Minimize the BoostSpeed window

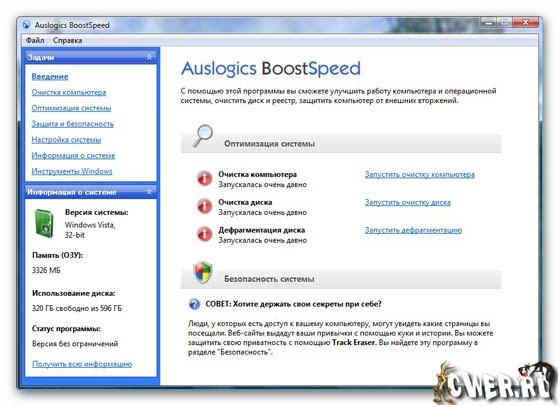pyautogui.click(x=489, y=23)
